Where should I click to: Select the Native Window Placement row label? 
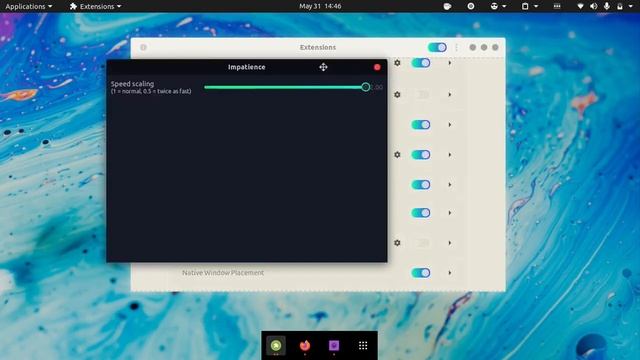click(223, 273)
